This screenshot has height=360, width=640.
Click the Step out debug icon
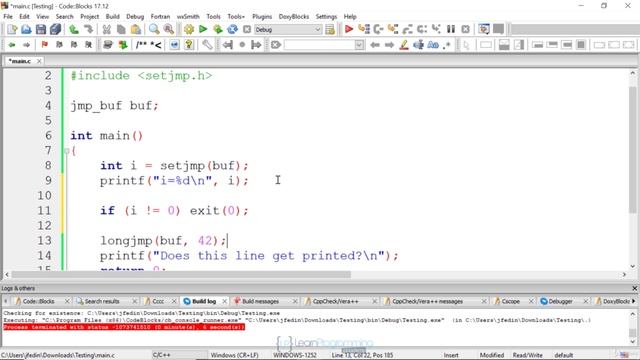tap(407, 29)
